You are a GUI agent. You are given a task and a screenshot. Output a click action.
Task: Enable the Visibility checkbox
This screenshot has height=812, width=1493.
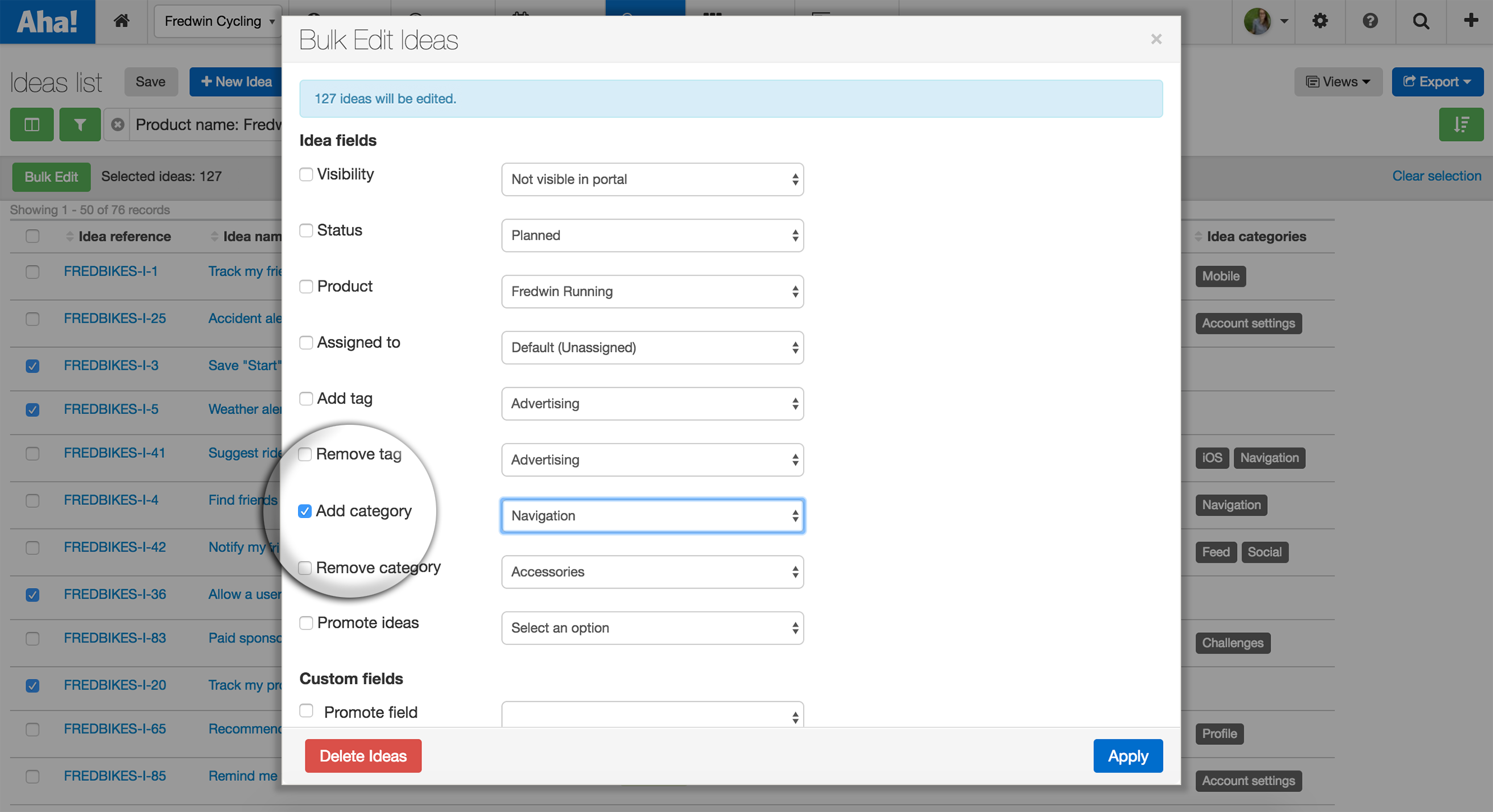306,174
